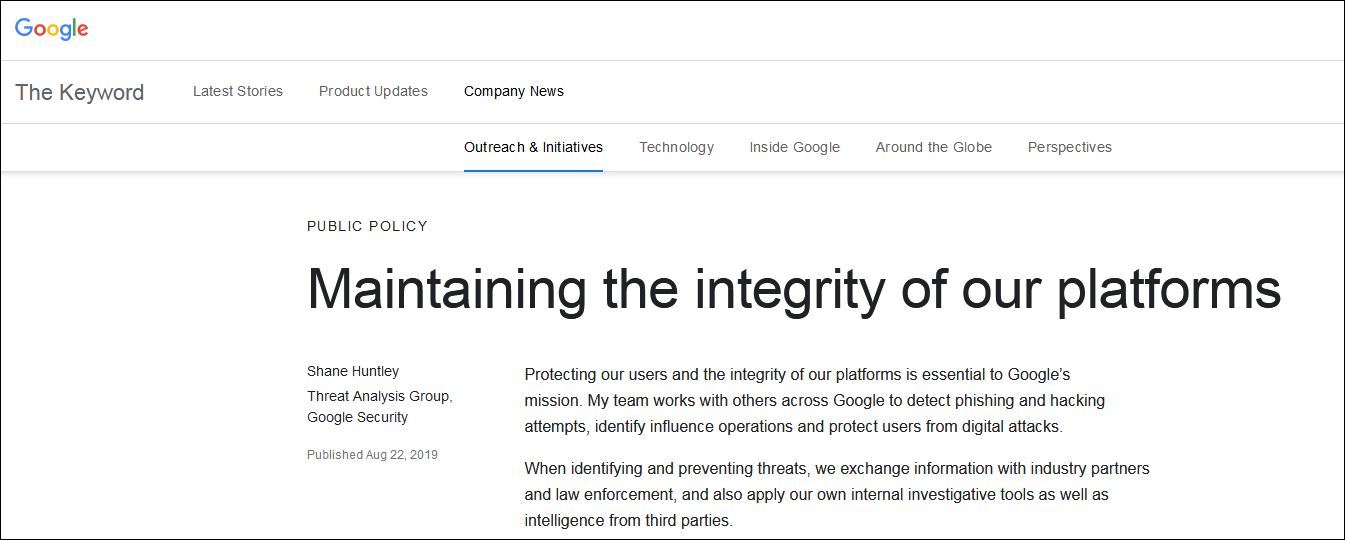Screen dimensions: 1345x540
Task: Switch to Outreach & Initiatives tab
Action: pos(533,147)
